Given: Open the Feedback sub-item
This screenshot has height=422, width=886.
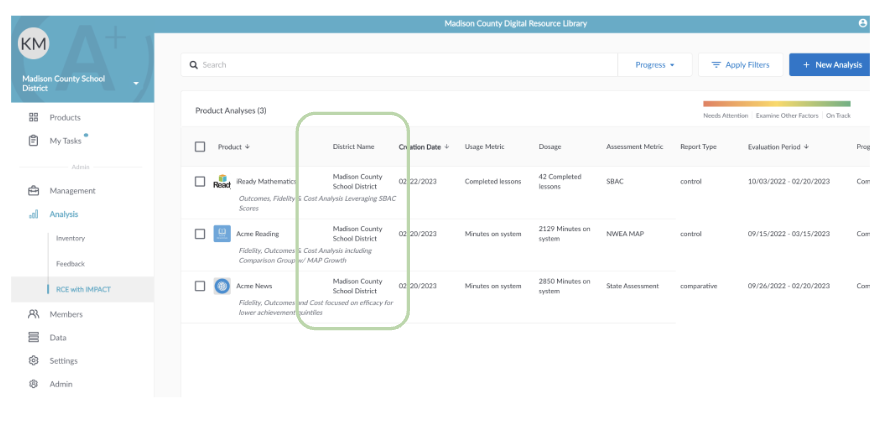Looking at the screenshot, I should click(x=71, y=264).
